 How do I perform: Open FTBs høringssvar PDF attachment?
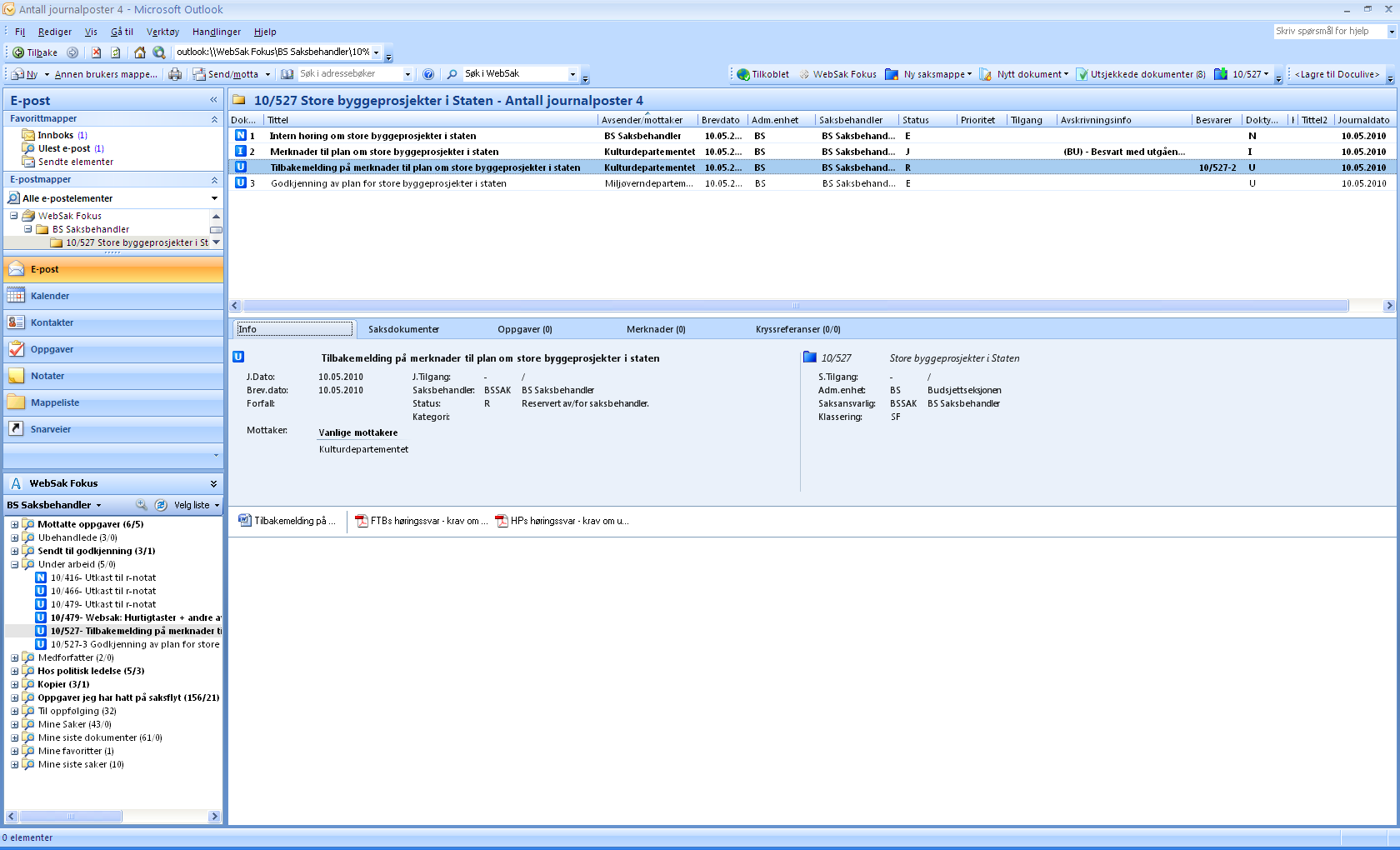422,521
